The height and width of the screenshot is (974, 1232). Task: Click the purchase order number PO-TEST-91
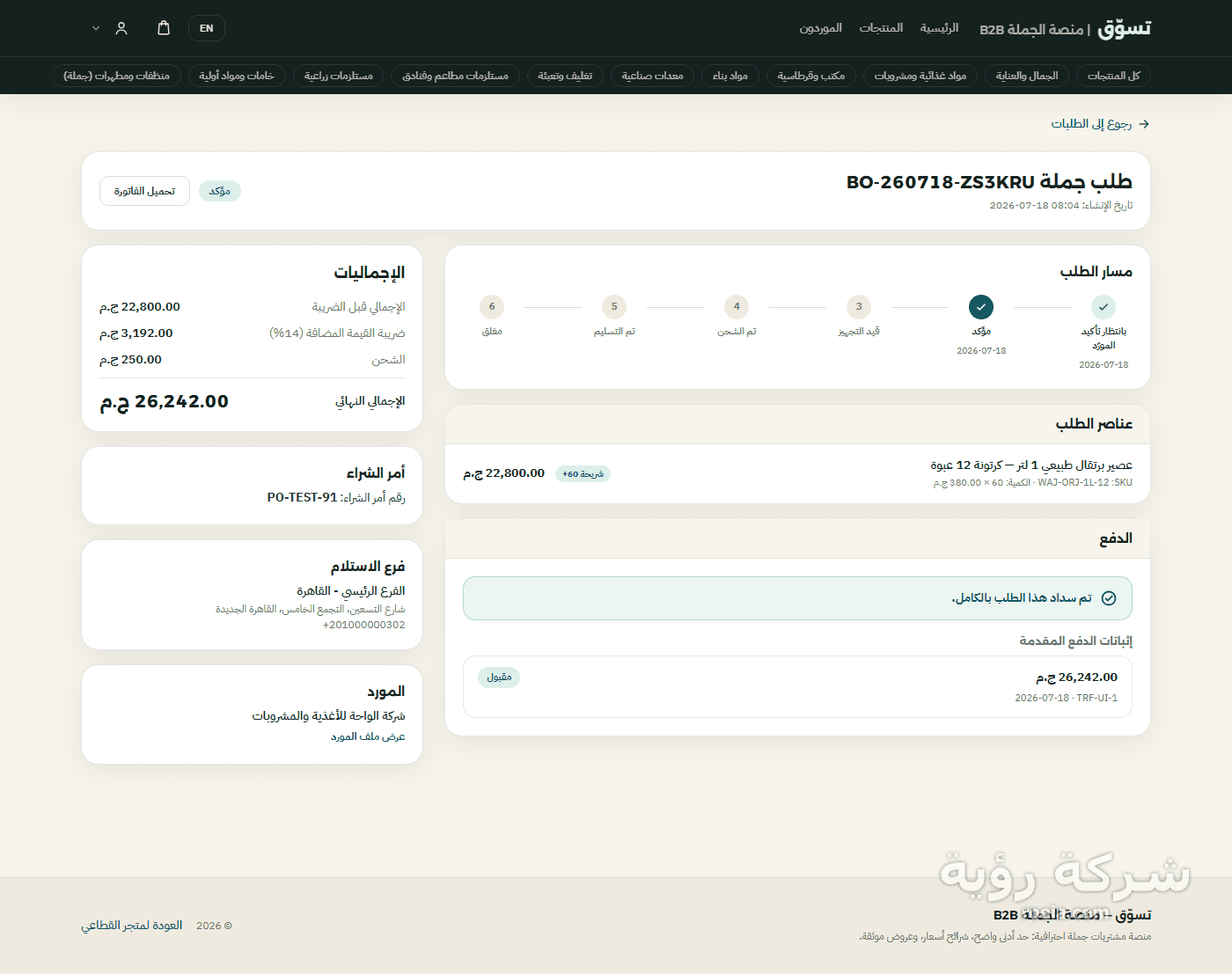click(302, 498)
